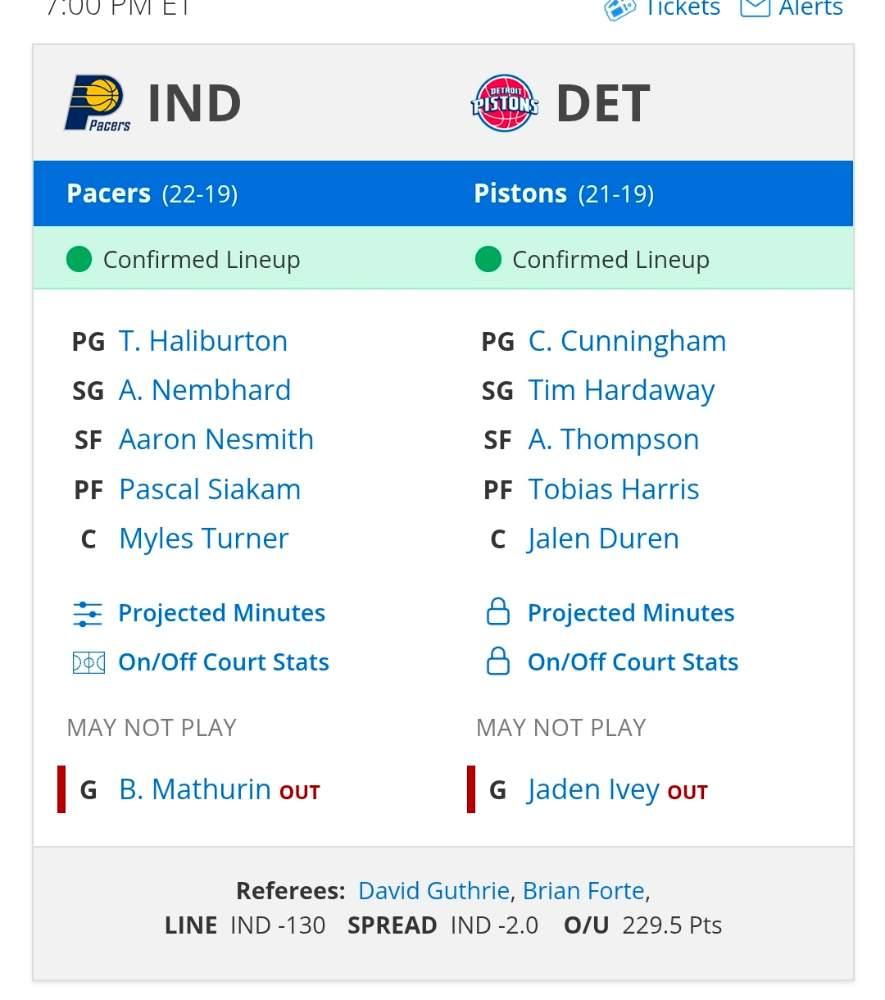View Jaden Ivey out status
Image resolution: width=885 pixels, height=1000 pixels.
(593, 790)
